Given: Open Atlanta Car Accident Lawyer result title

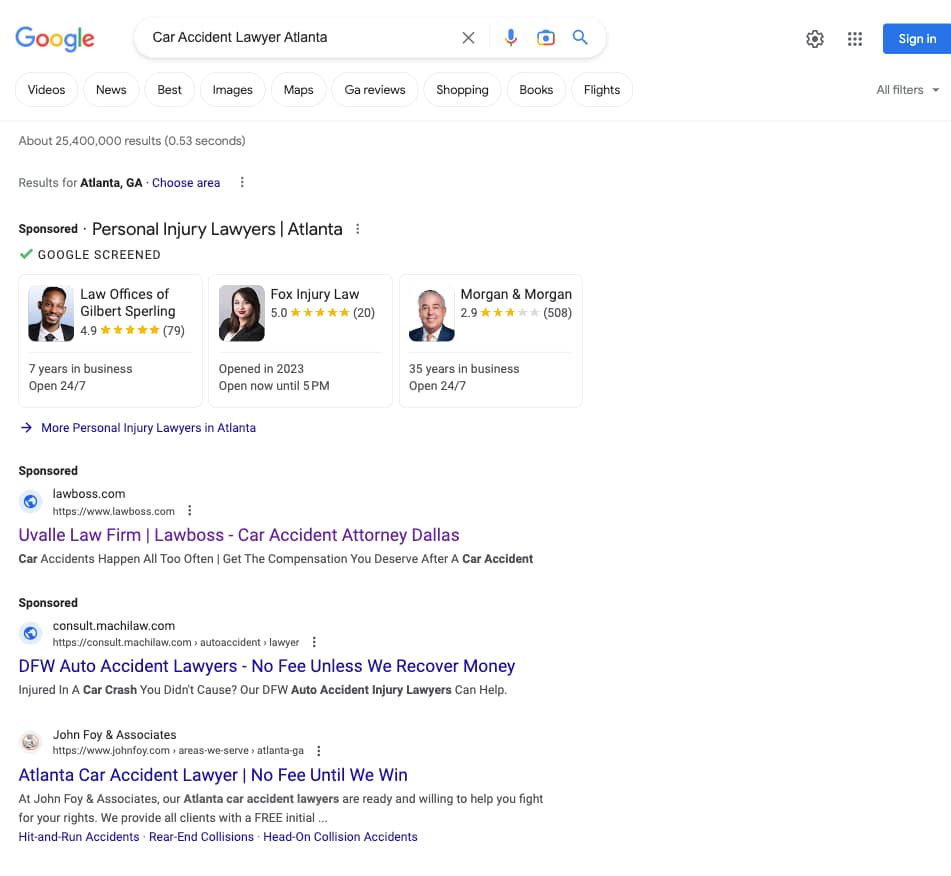Looking at the screenshot, I should pyautogui.click(x=213, y=775).
